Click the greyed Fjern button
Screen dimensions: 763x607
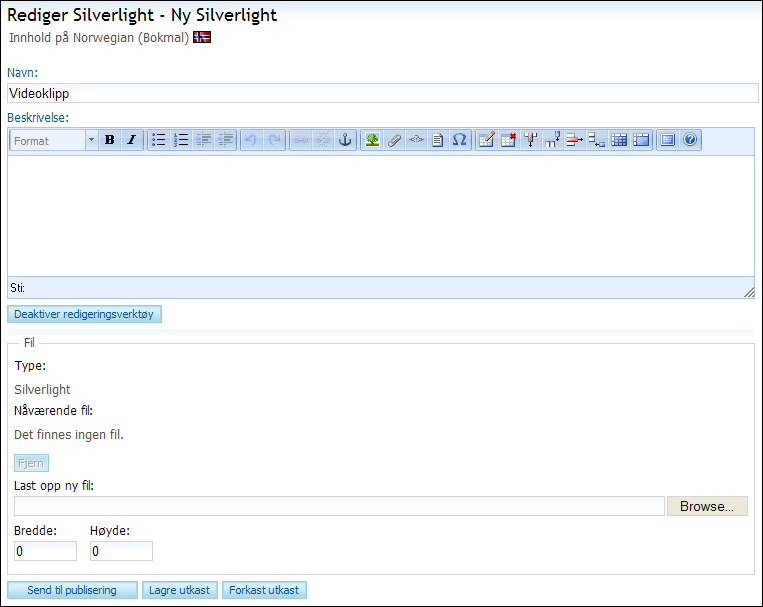click(x=31, y=463)
